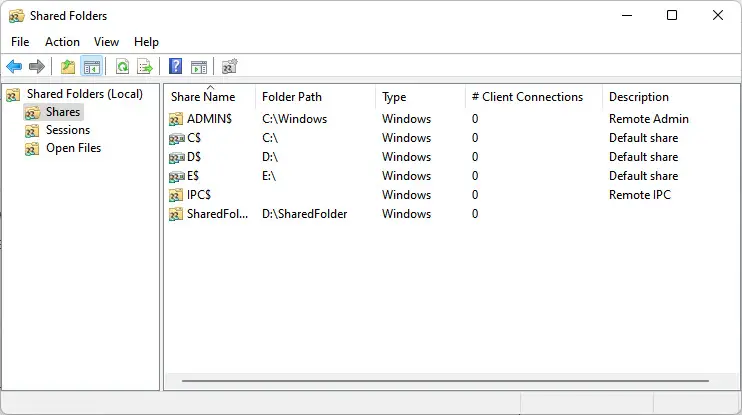Screen dimensions: 742x415
Task: Select the C$ share name
Action: (194, 138)
